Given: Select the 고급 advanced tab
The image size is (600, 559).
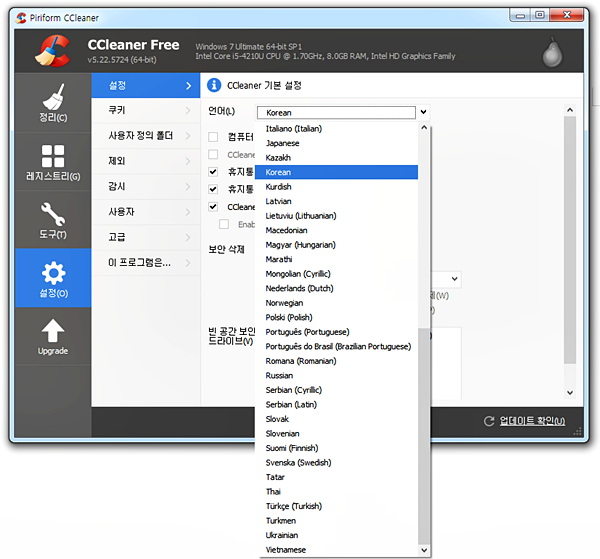Looking at the screenshot, I should (146, 237).
